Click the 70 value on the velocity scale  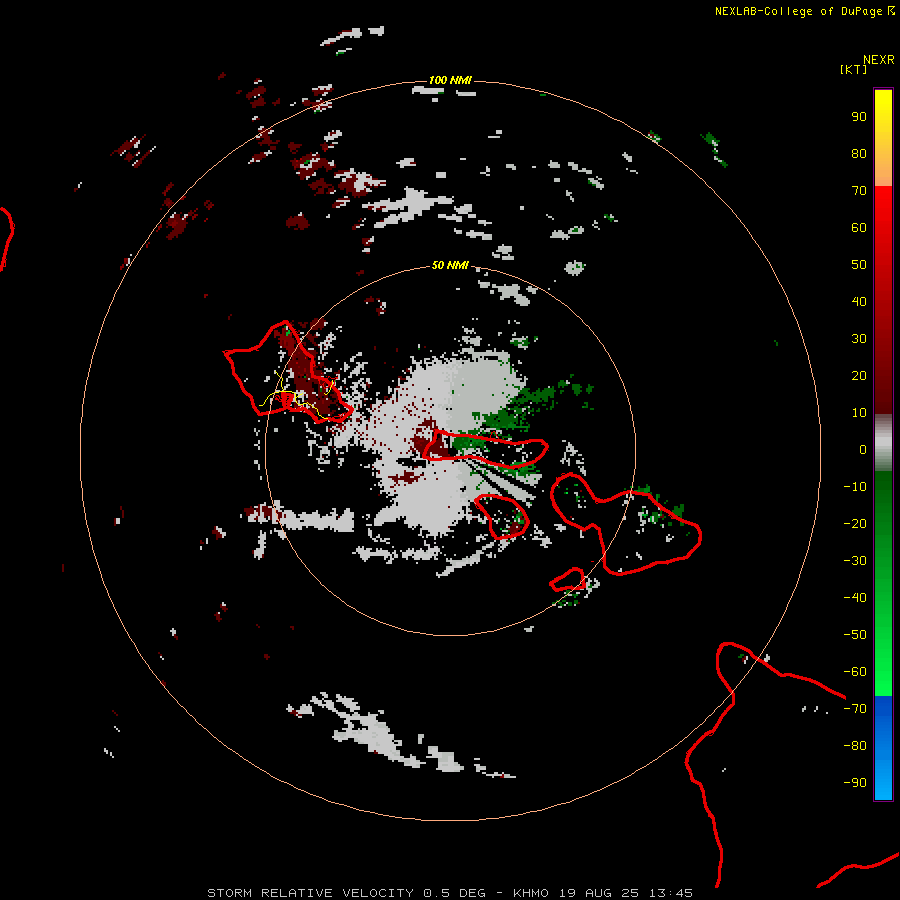coord(859,191)
